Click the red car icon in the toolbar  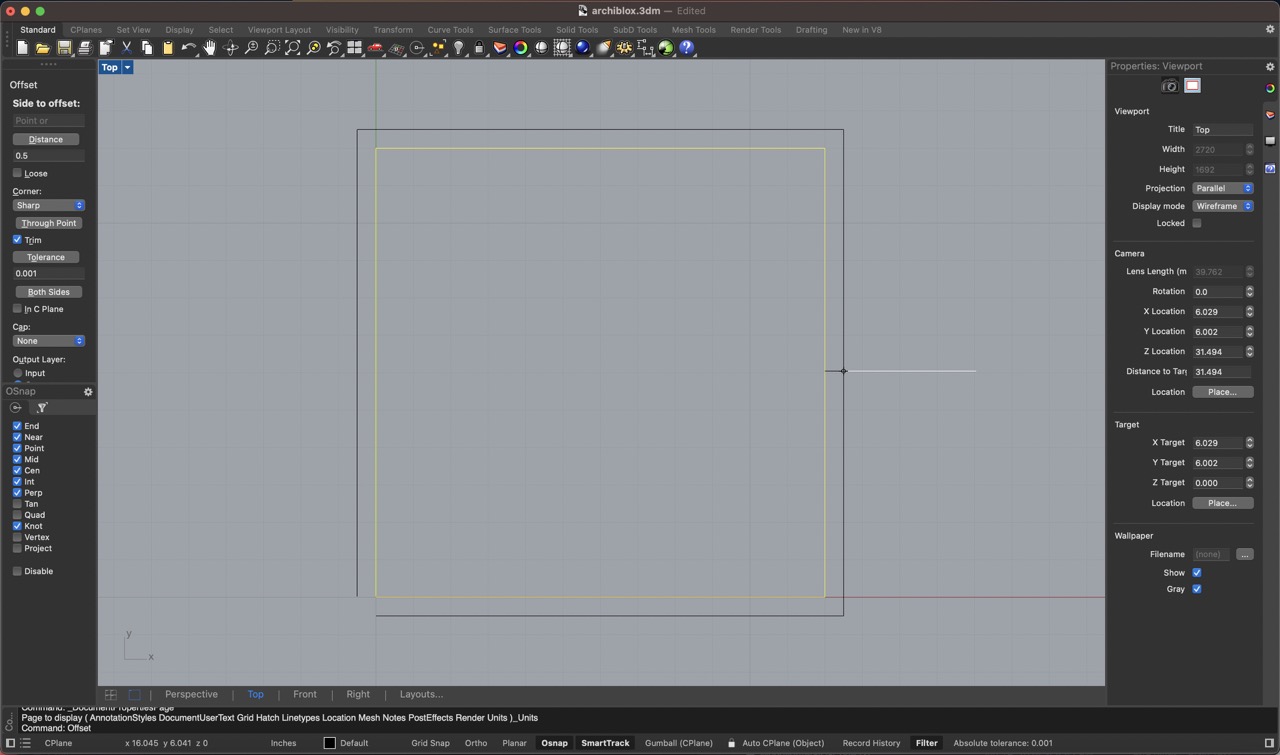[376, 48]
